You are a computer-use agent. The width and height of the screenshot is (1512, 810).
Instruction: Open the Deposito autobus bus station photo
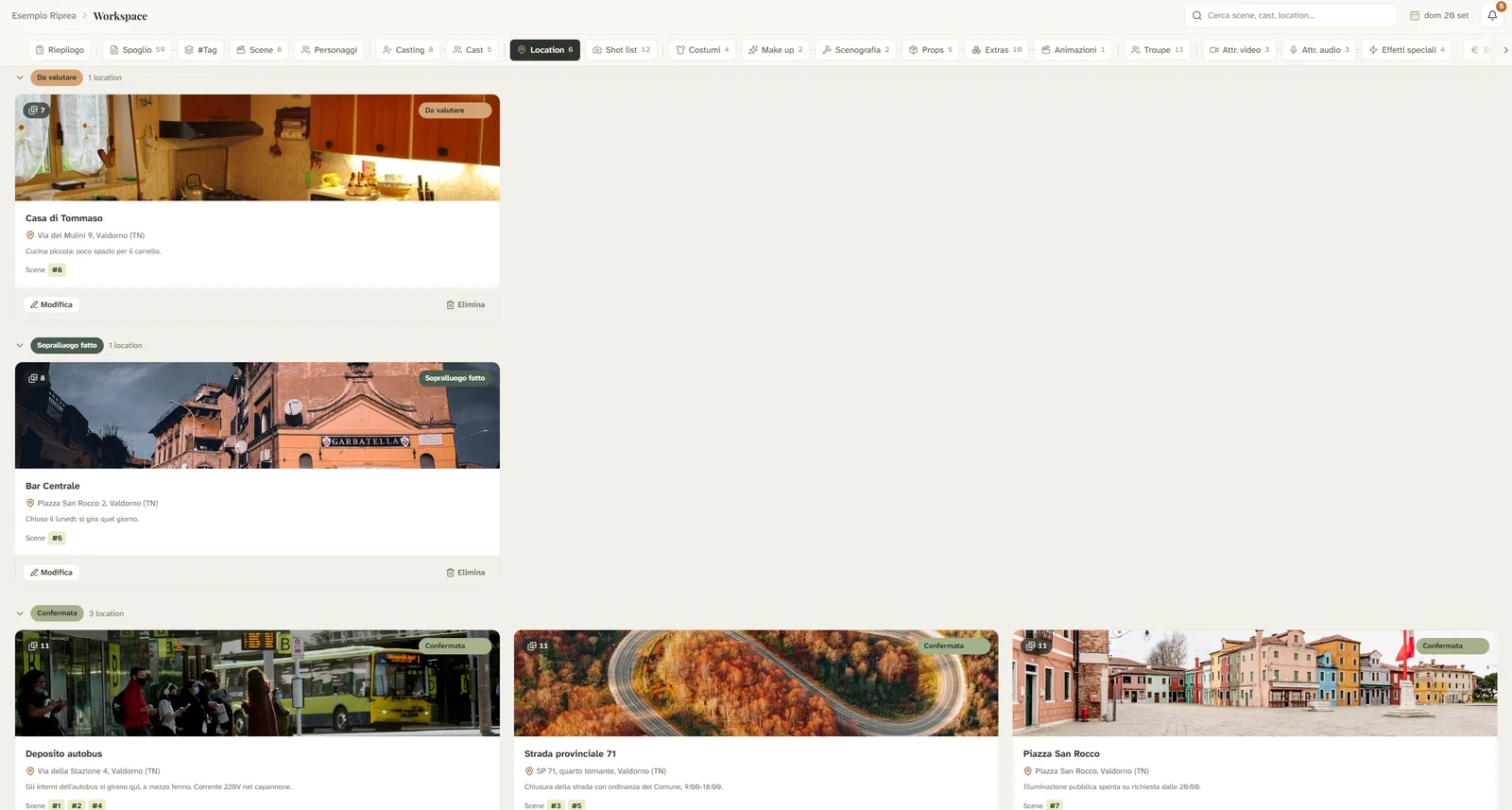tap(257, 683)
